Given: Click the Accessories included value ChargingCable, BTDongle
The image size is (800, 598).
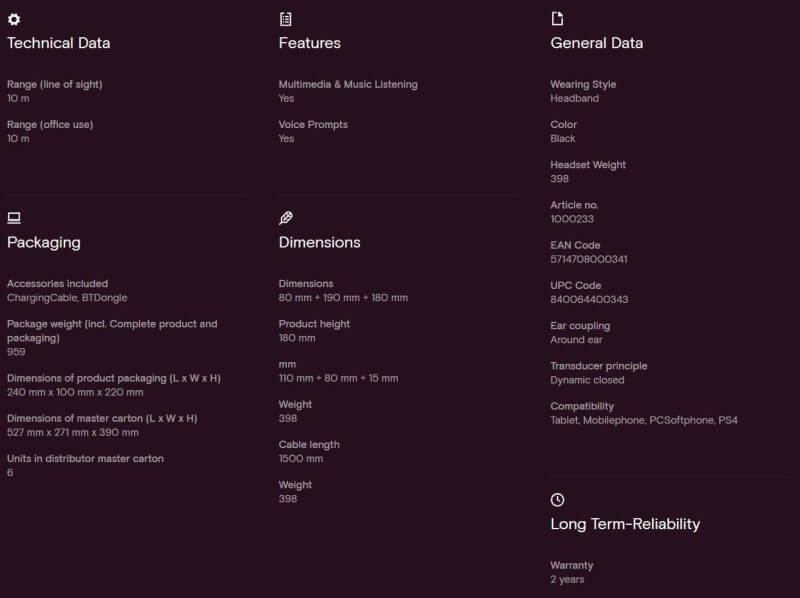Looking at the screenshot, I should coord(67,297).
